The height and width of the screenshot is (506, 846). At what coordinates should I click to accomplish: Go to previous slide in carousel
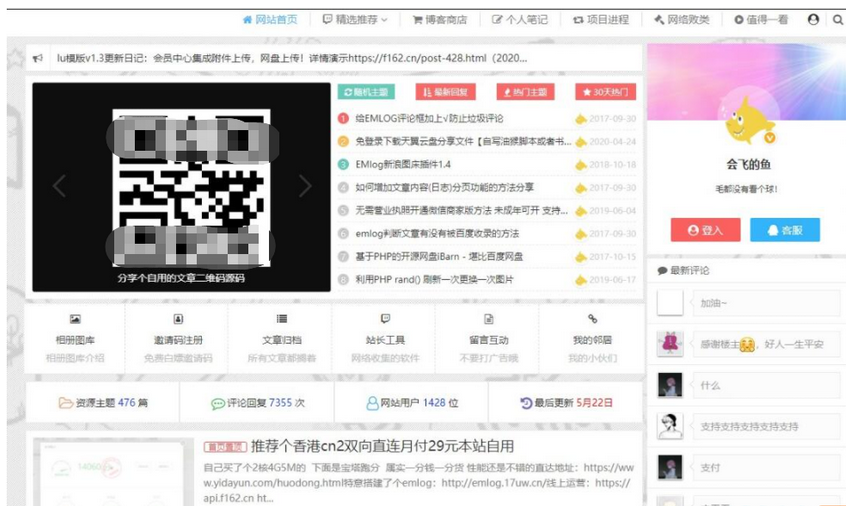(x=59, y=186)
